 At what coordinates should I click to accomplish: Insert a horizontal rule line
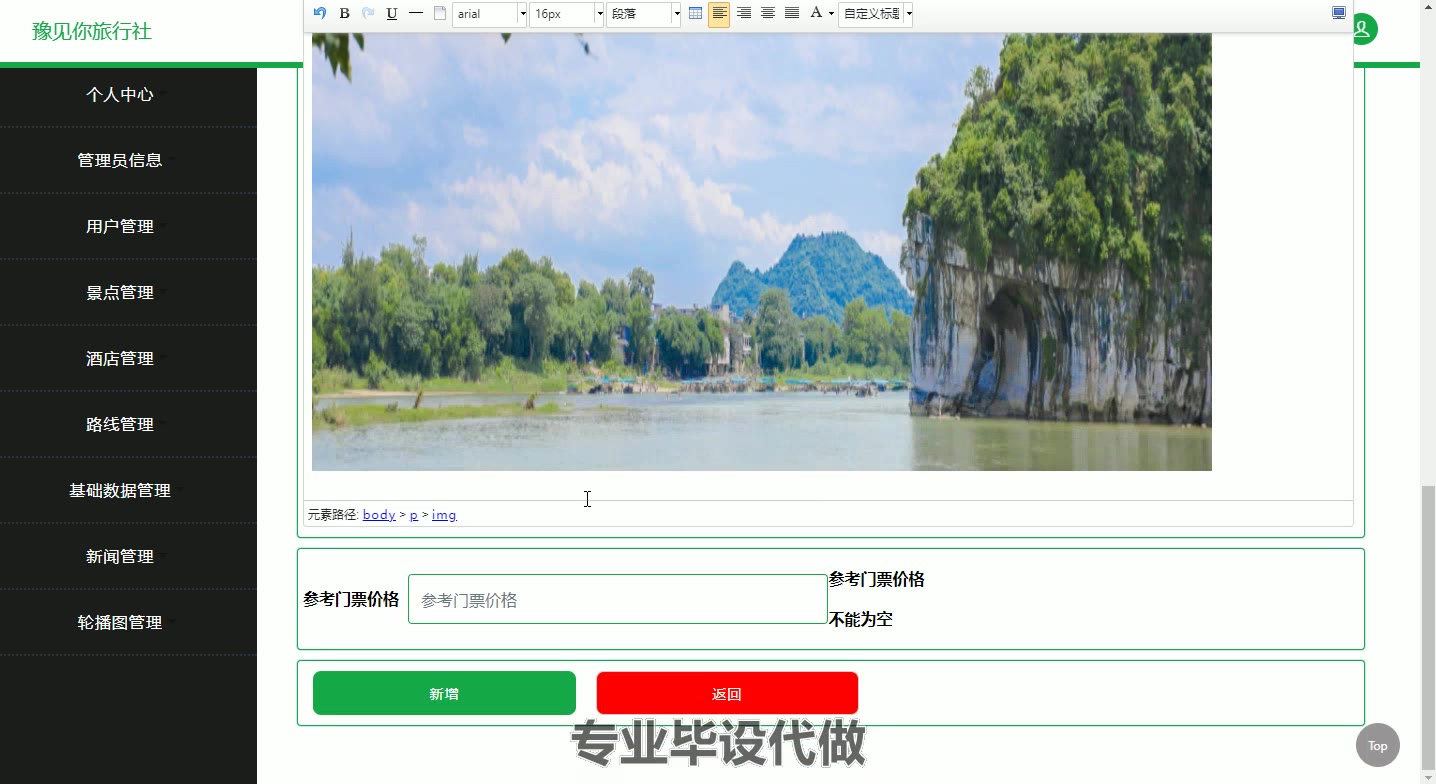pos(416,13)
